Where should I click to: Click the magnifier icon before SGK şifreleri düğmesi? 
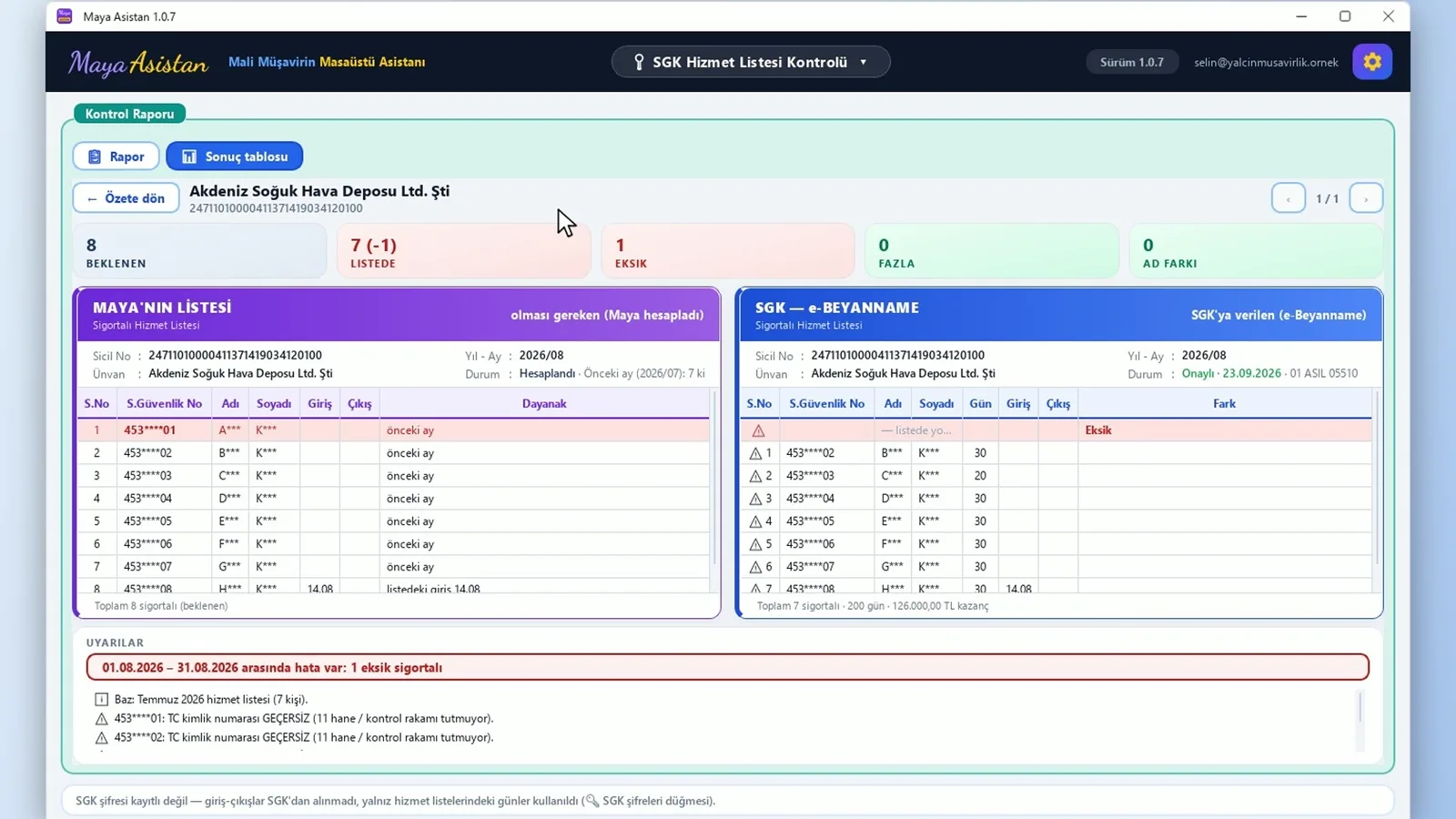pos(591,801)
